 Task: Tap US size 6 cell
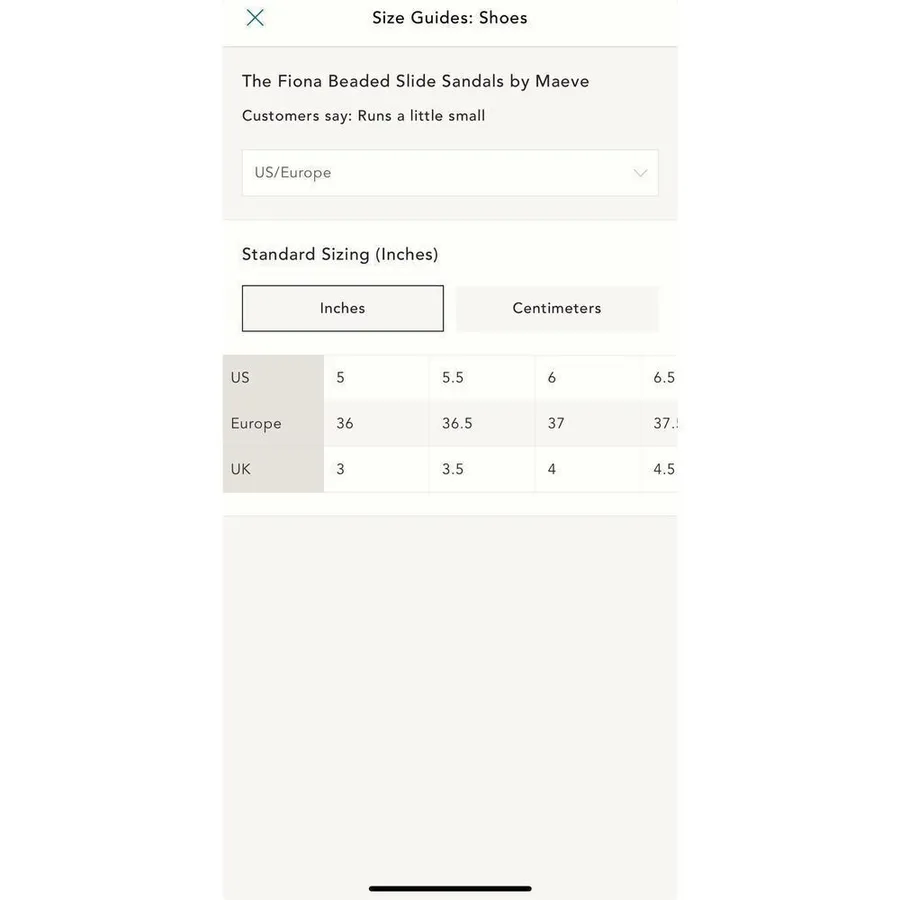(588, 378)
